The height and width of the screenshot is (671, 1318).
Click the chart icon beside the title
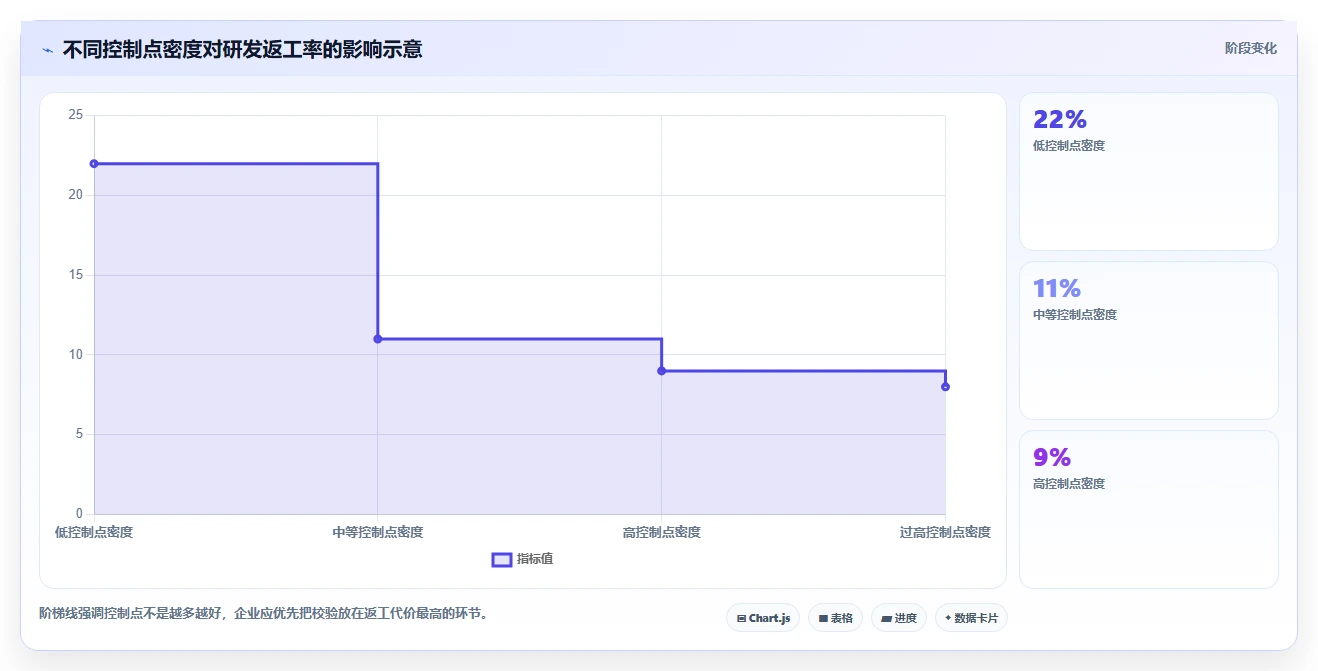click(48, 50)
